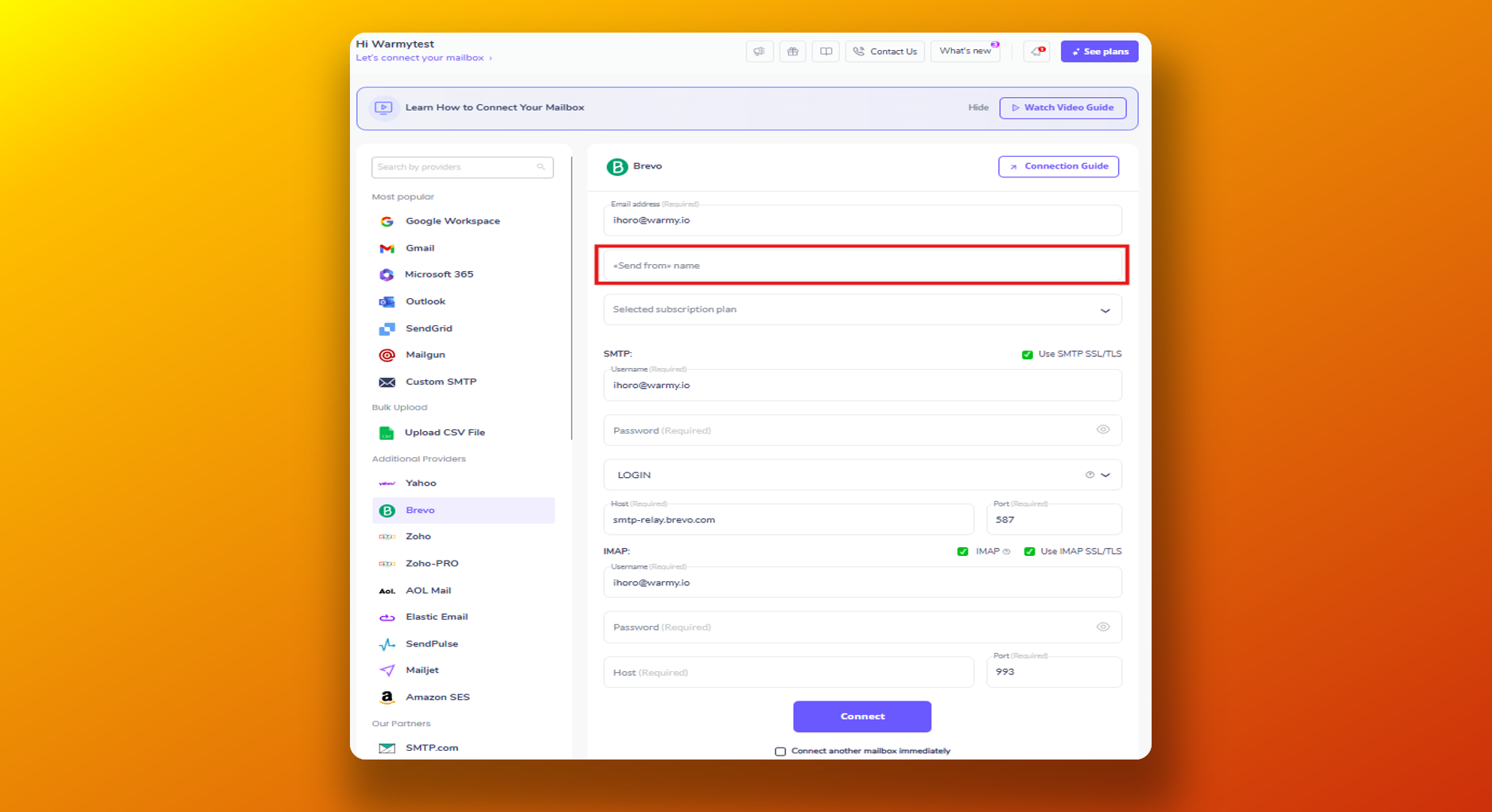Click the info icon next to IMAP checkbox
The height and width of the screenshot is (812, 1492).
(x=1007, y=552)
